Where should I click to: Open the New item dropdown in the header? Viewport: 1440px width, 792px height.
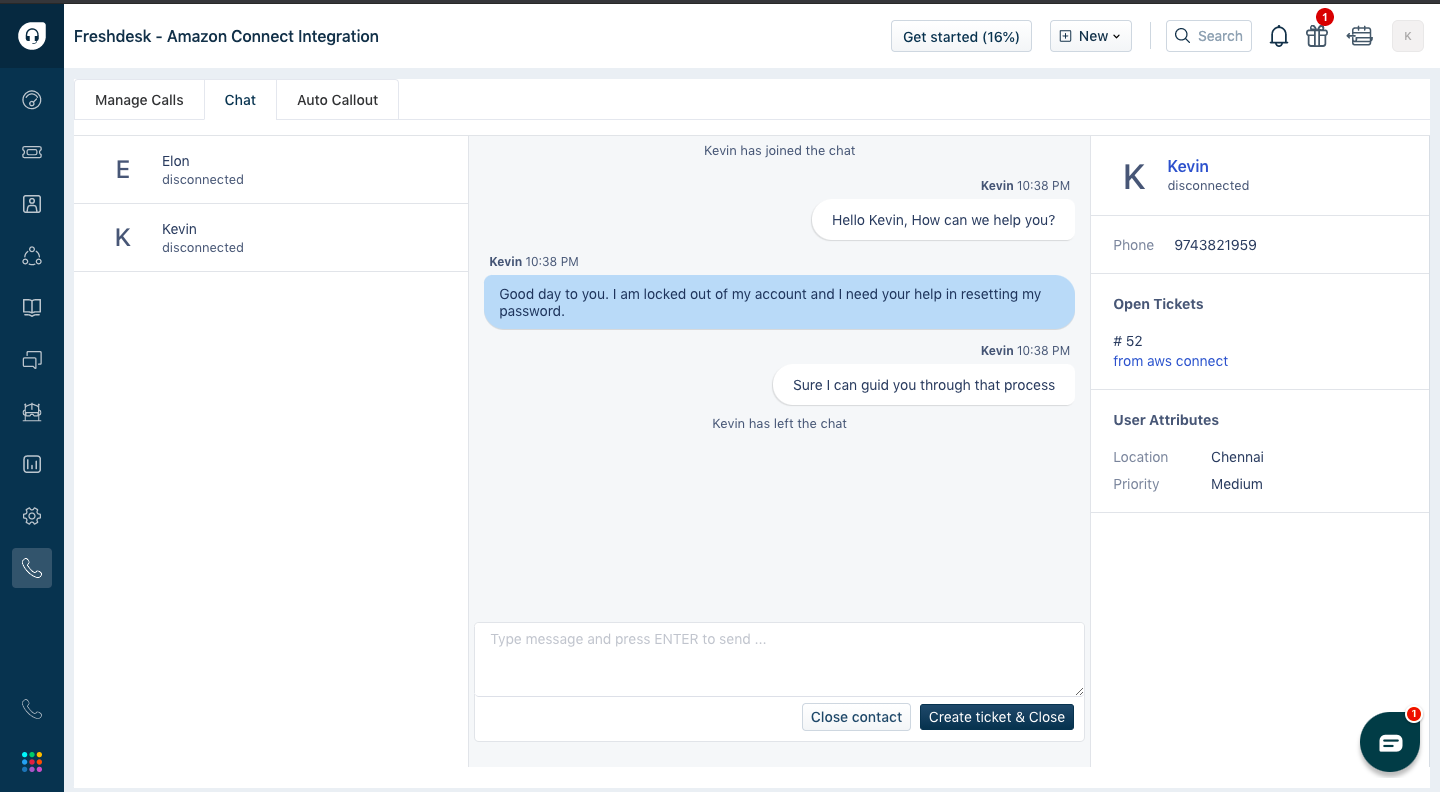[x=1090, y=35]
